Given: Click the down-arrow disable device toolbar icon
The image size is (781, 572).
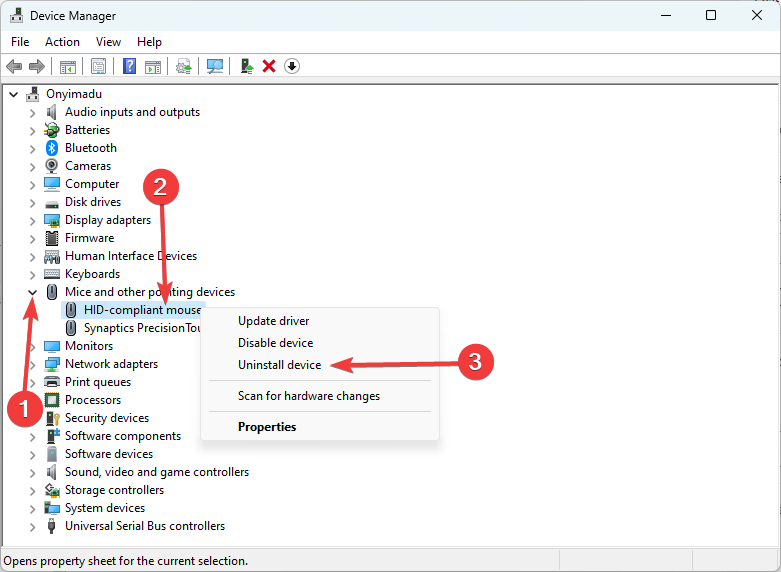Looking at the screenshot, I should tap(292, 66).
